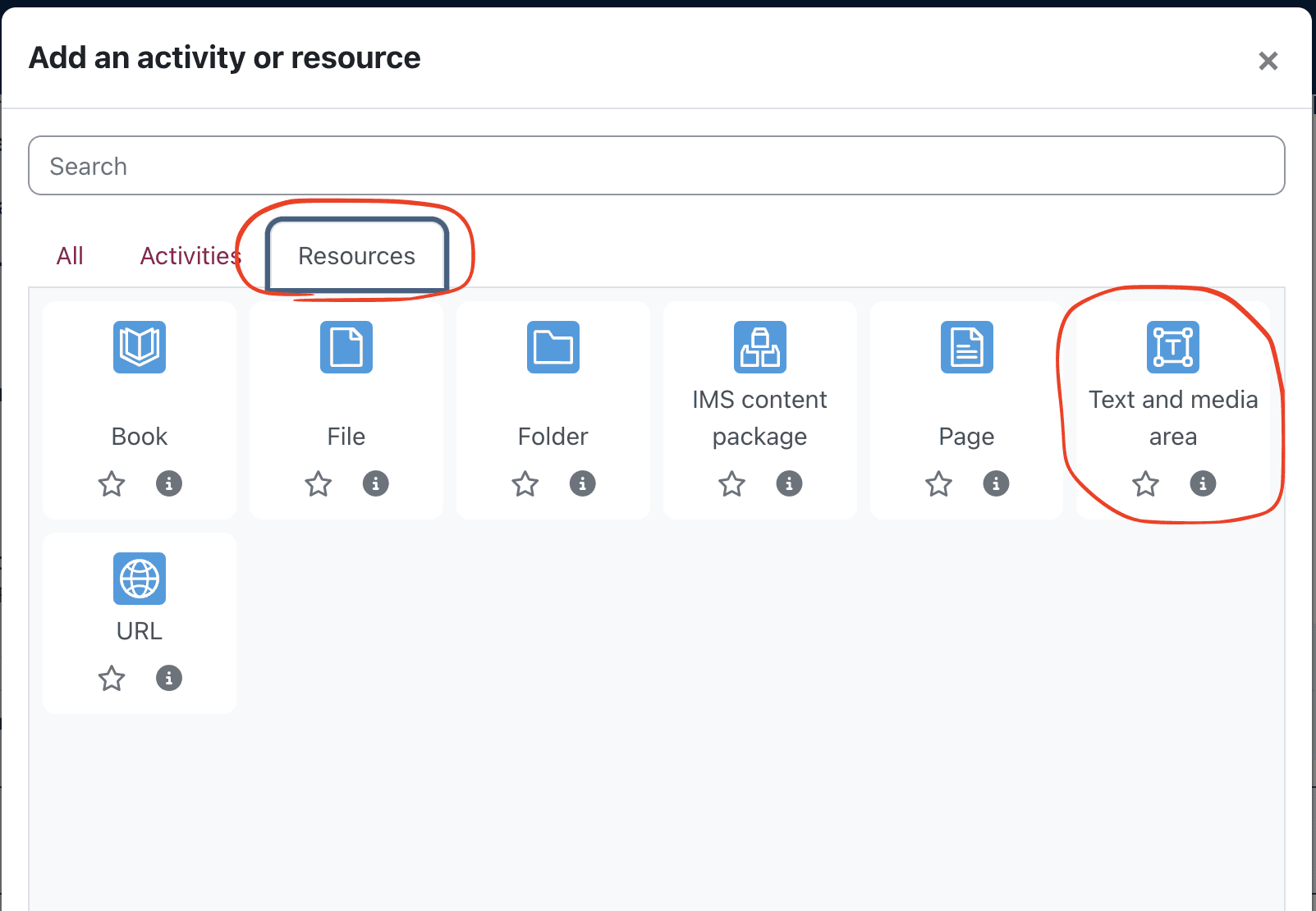1316x911 pixels.
Task: Select the Book resource icon
Action: 140,347
